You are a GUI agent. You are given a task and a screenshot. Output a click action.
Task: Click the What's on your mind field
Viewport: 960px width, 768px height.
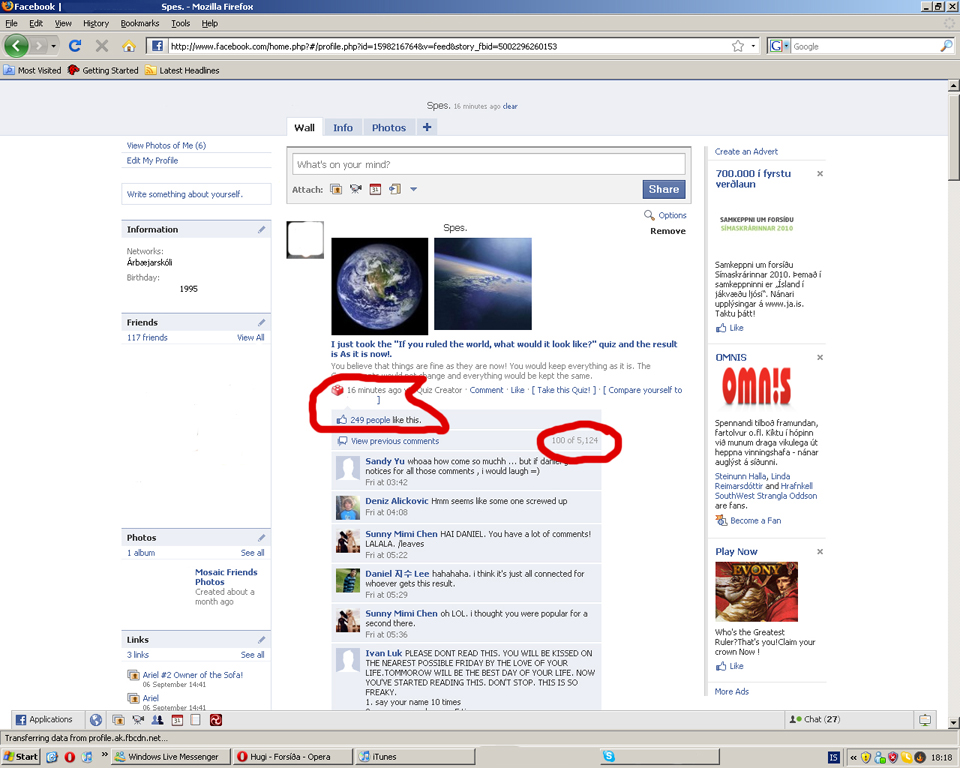click(x=489, y=164)
